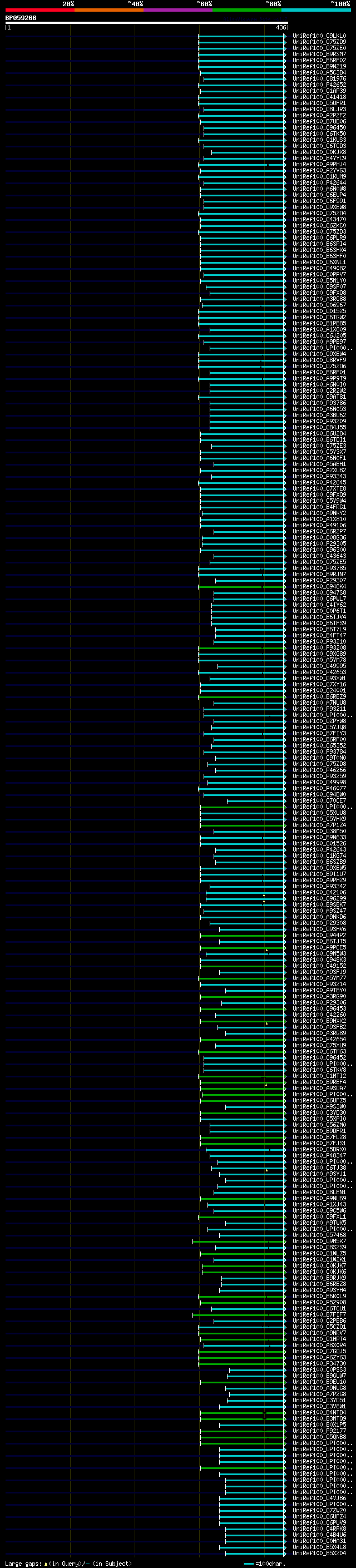Select the UniRef100_A9PHJ4 label
This screenshot has height=1568, width=356.
pos(319,164)
